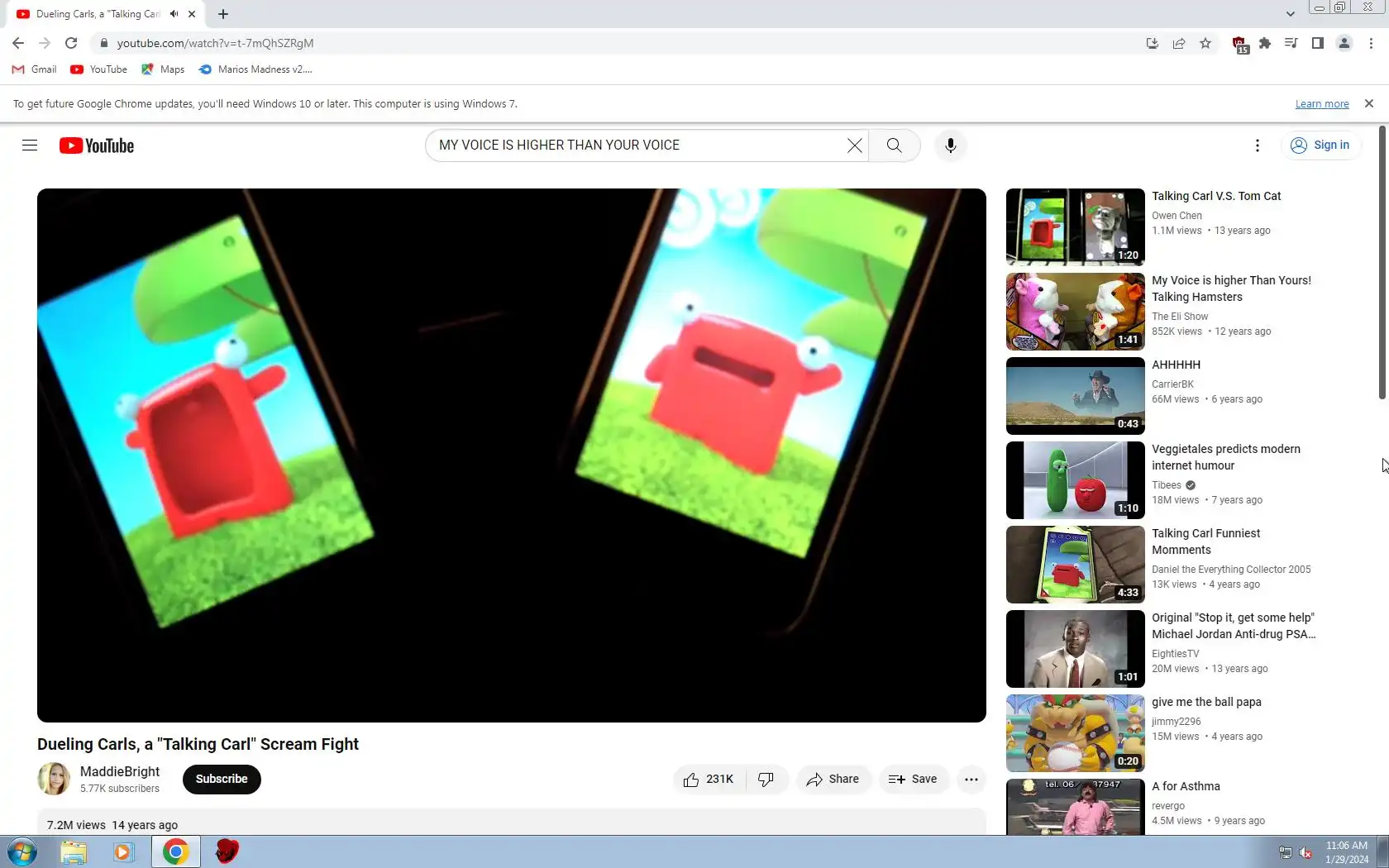This screenshot has height=868, width=1389.
Task: Click the page vertical scrollbar
Action: pyautogui.click(x=1382, y=263)
